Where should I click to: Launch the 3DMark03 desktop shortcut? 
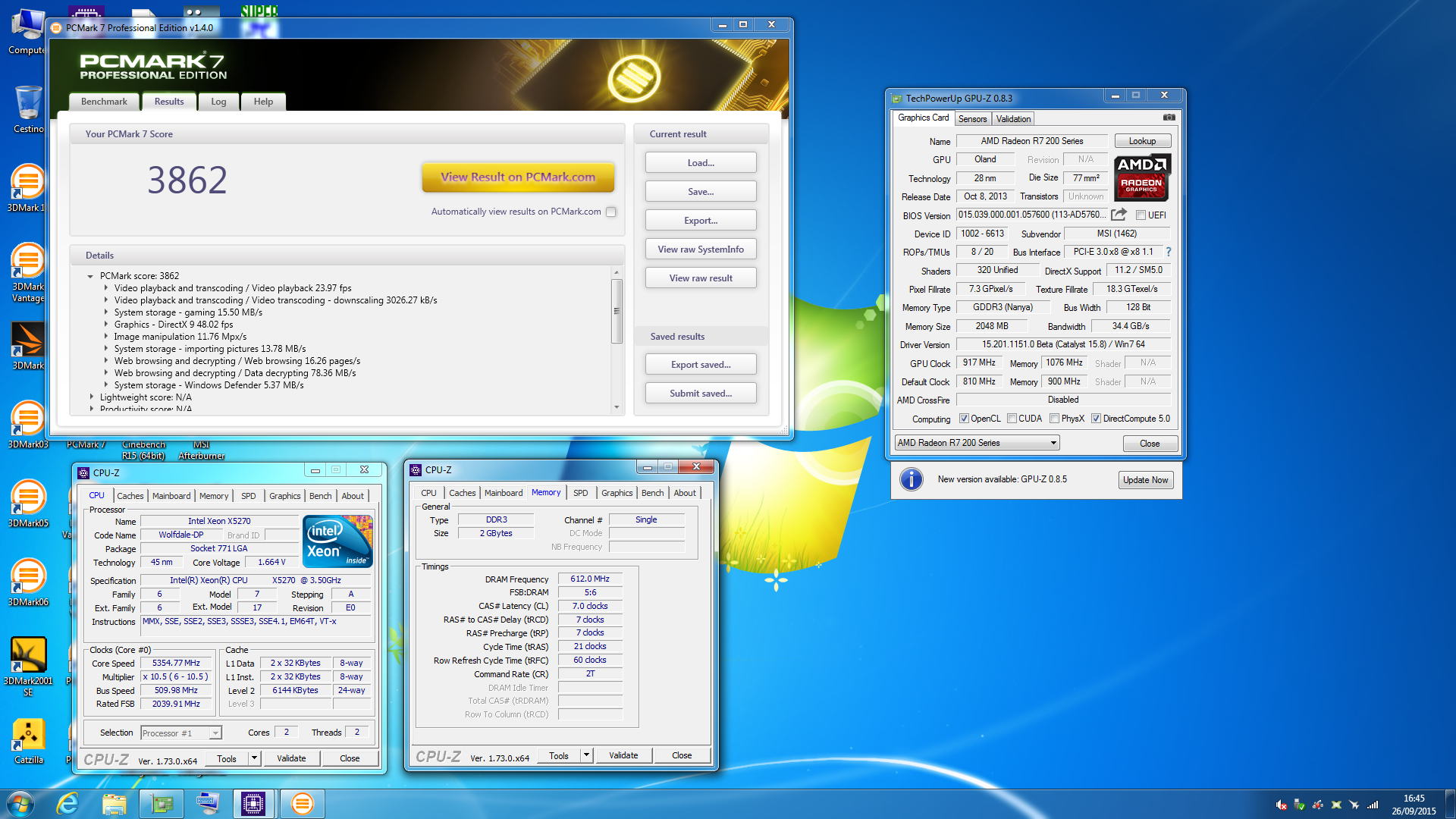(28, 425)
